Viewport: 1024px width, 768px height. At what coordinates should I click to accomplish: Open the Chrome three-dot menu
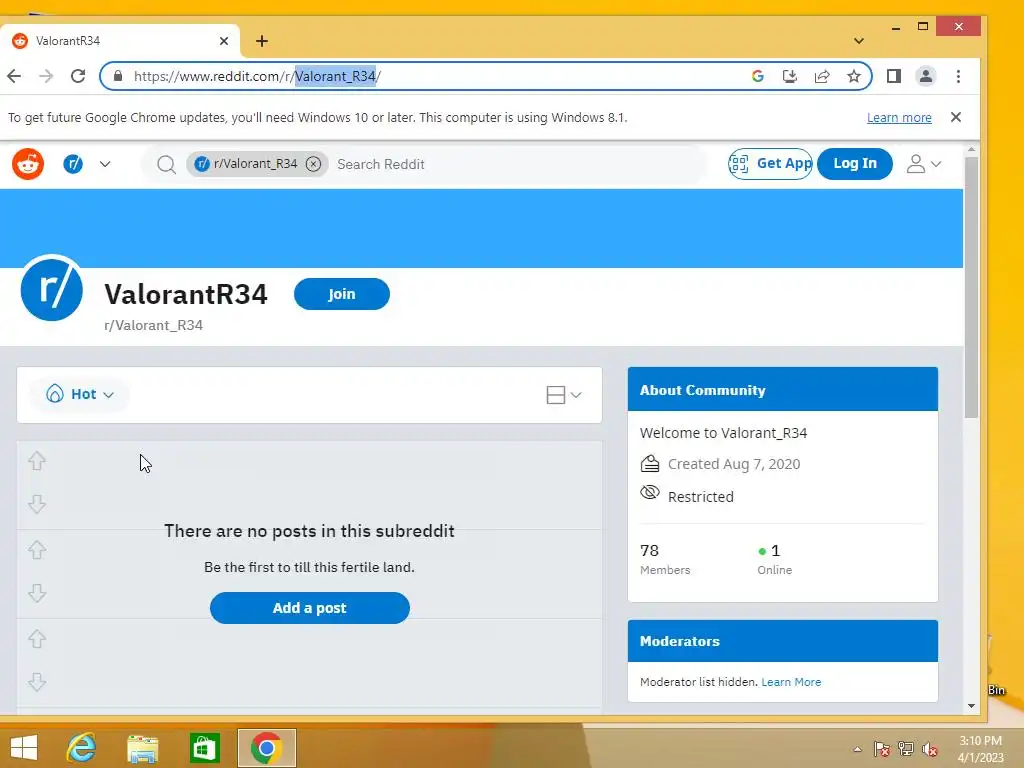(x=958, y=76)
